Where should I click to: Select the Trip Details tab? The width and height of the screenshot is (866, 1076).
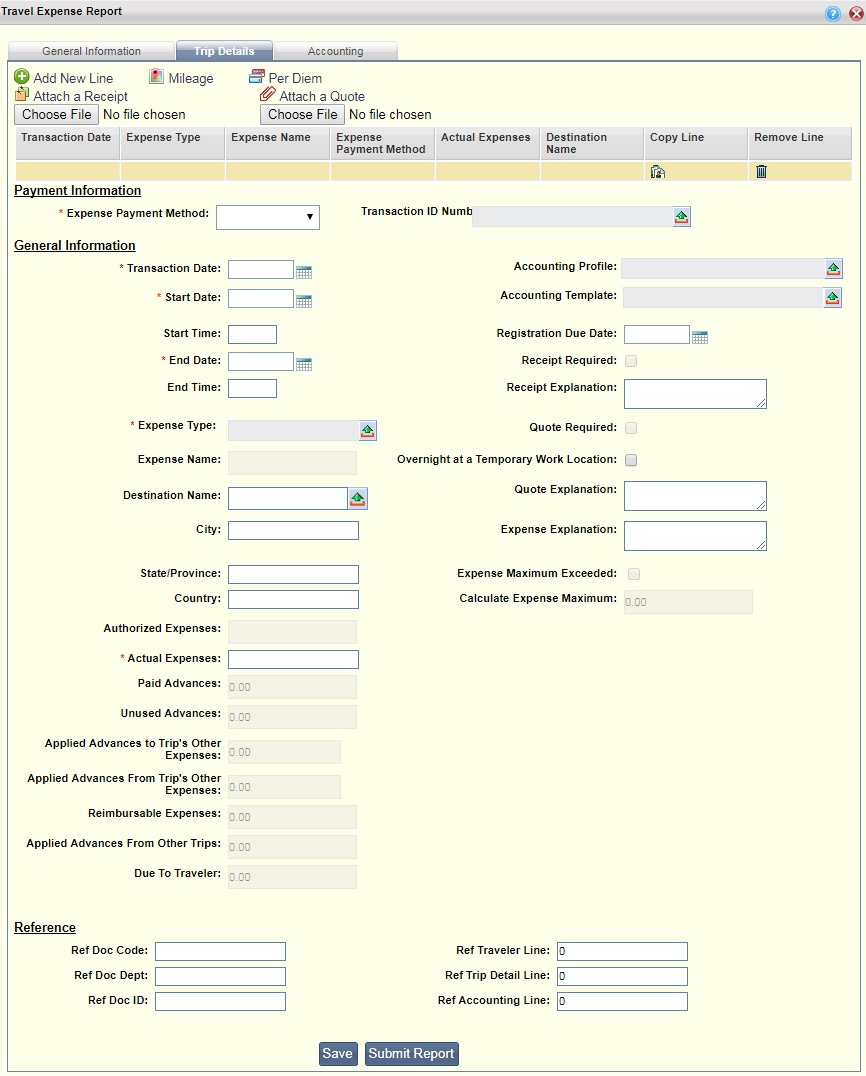point(224,51)
